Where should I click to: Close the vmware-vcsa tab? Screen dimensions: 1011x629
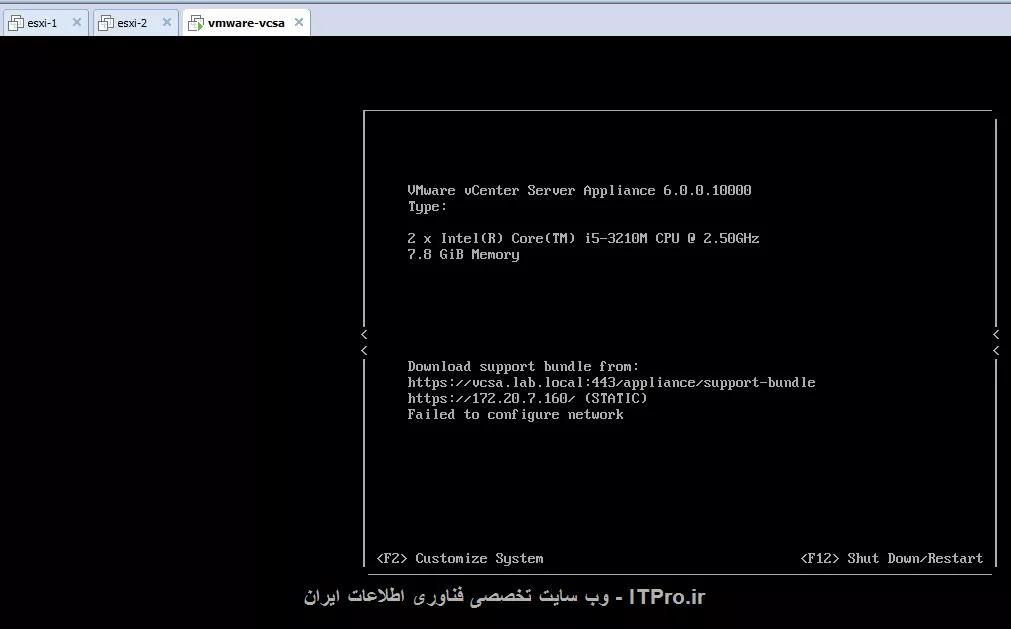point(299,23)
